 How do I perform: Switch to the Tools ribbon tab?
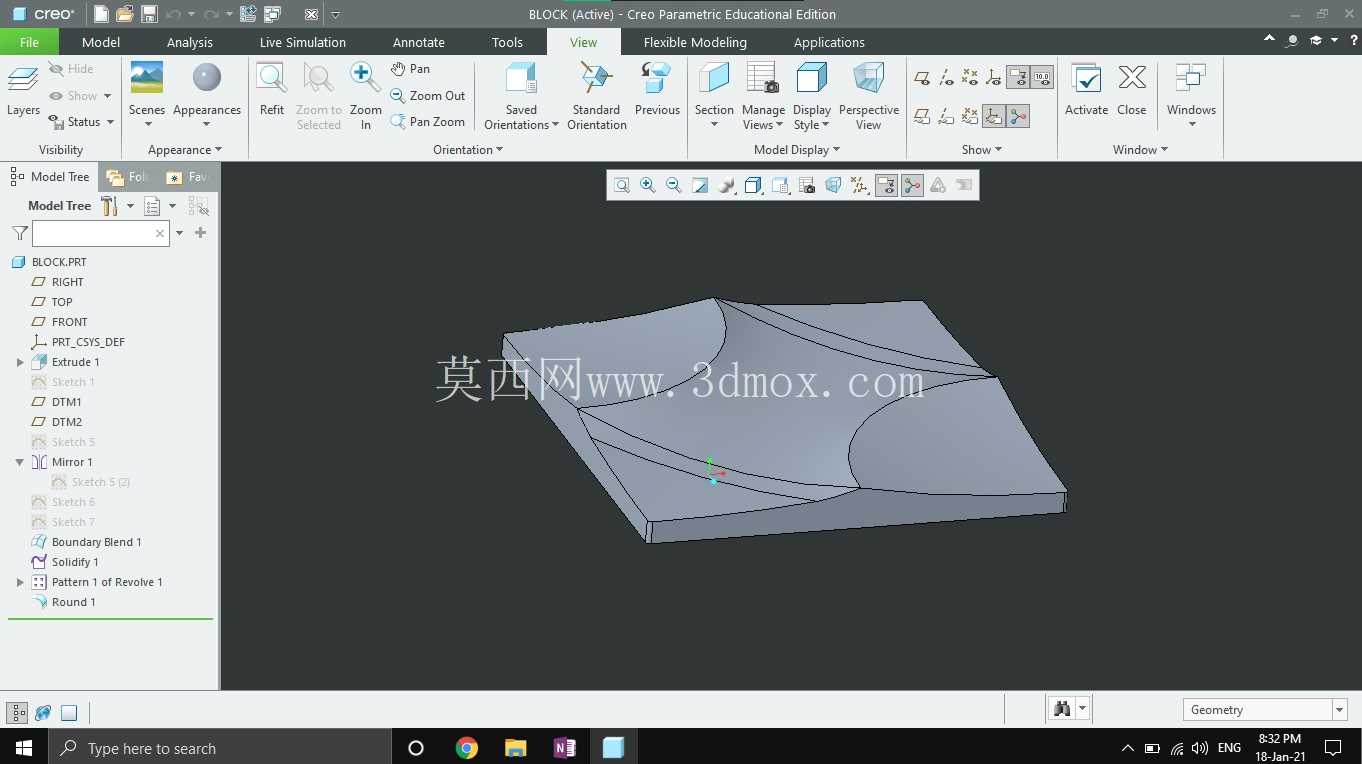tap(507, 42)
